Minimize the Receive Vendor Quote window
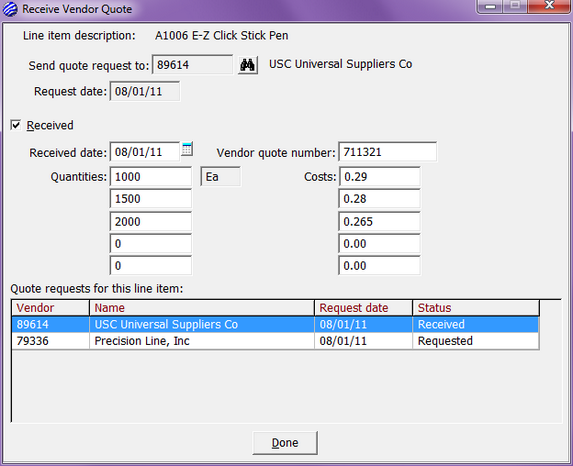This screenshot has height=466, width=573. [x=490, y=6]
